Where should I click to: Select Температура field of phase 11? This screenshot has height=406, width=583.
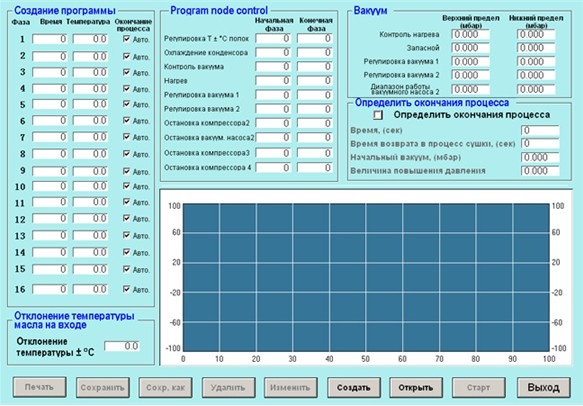[90, 202]
